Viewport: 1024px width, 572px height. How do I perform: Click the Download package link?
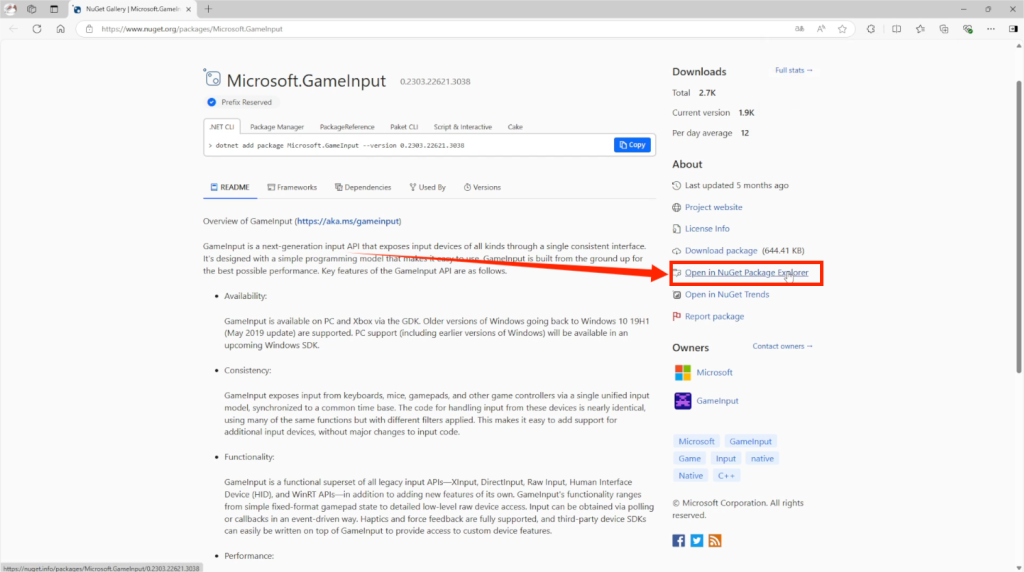(x=720, y=251)
